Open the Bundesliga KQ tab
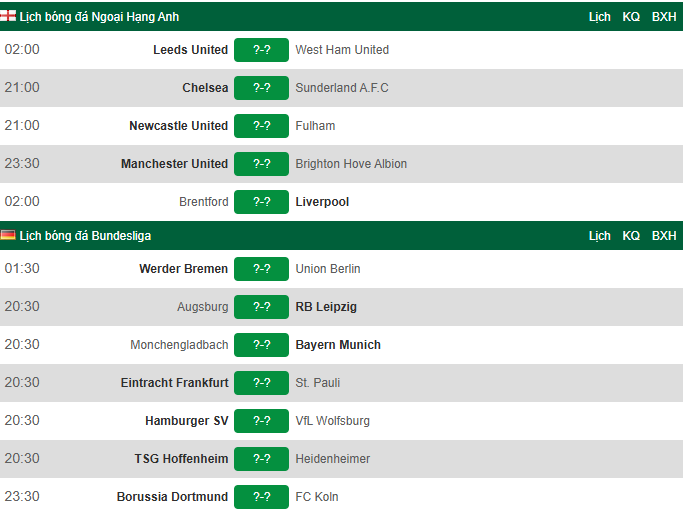The width and height of the screenshot is (683, 511). [x=631, y=236]
